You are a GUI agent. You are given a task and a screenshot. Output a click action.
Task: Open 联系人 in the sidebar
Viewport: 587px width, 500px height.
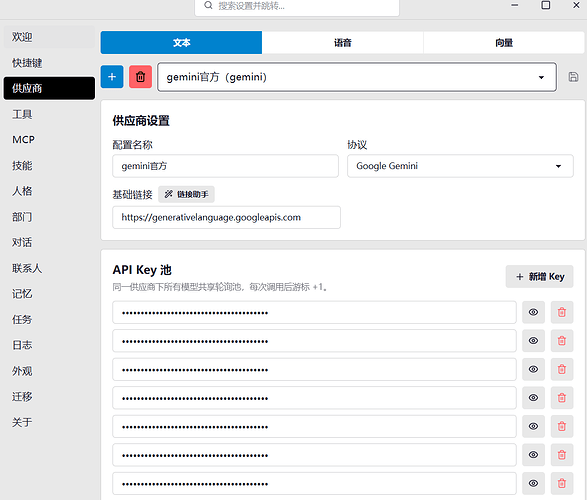pyautogui.click(x=49, y=268)
